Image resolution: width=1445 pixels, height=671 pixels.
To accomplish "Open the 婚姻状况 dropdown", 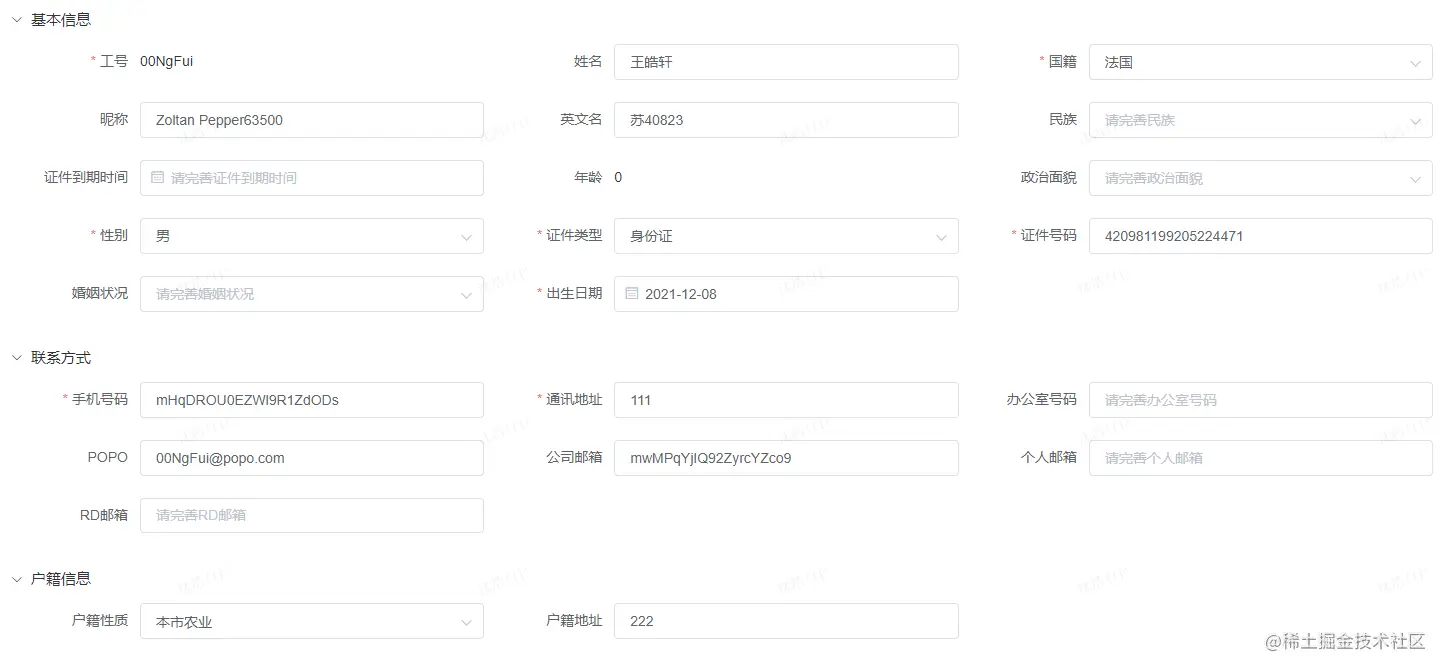I will pos(312,294).
